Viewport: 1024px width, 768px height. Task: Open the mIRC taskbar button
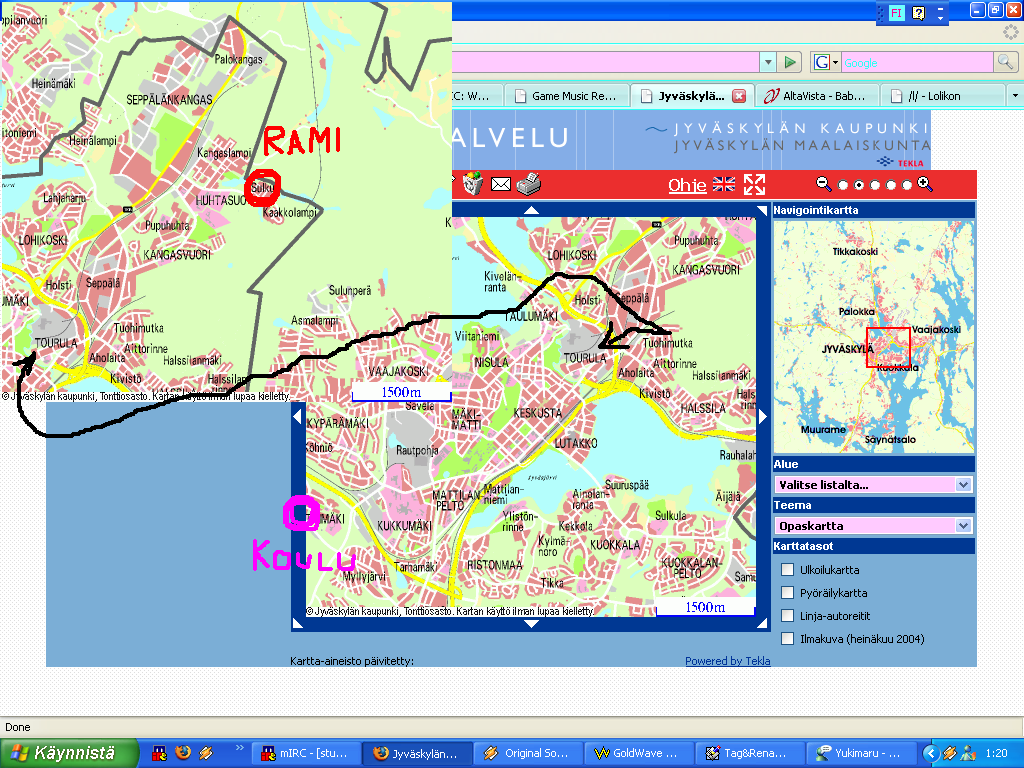coord(304,753)
